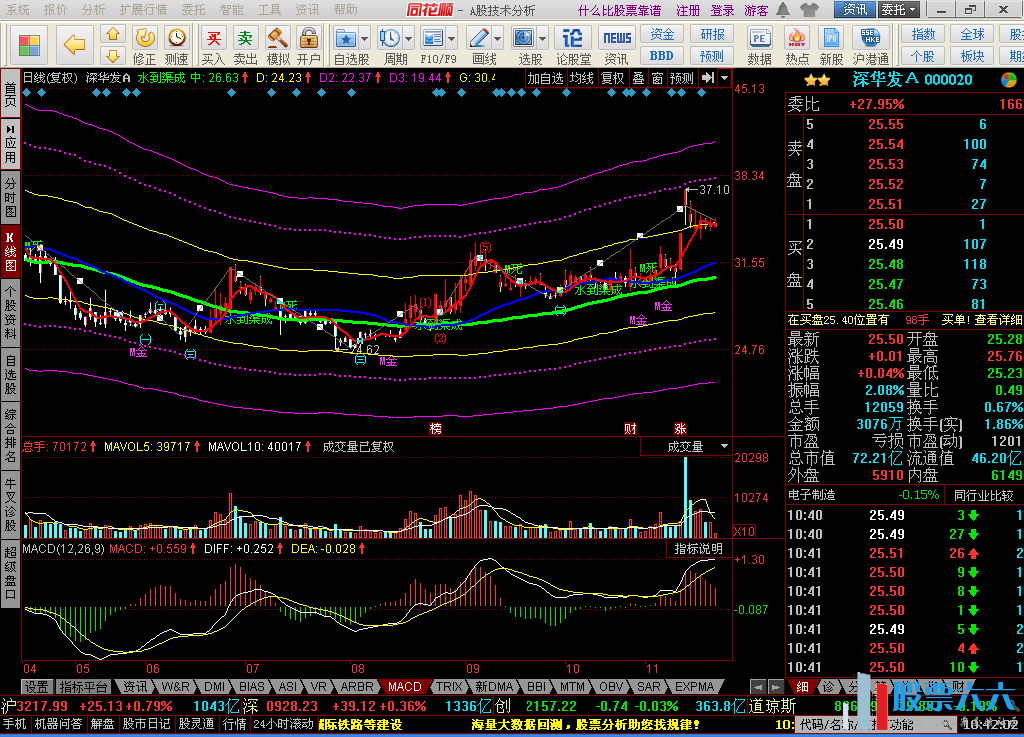Toggle the 预测 forecast option on chart bar
Image resolution: width=1024 pixels, height=737 pixels.
[x=682, y=78]
